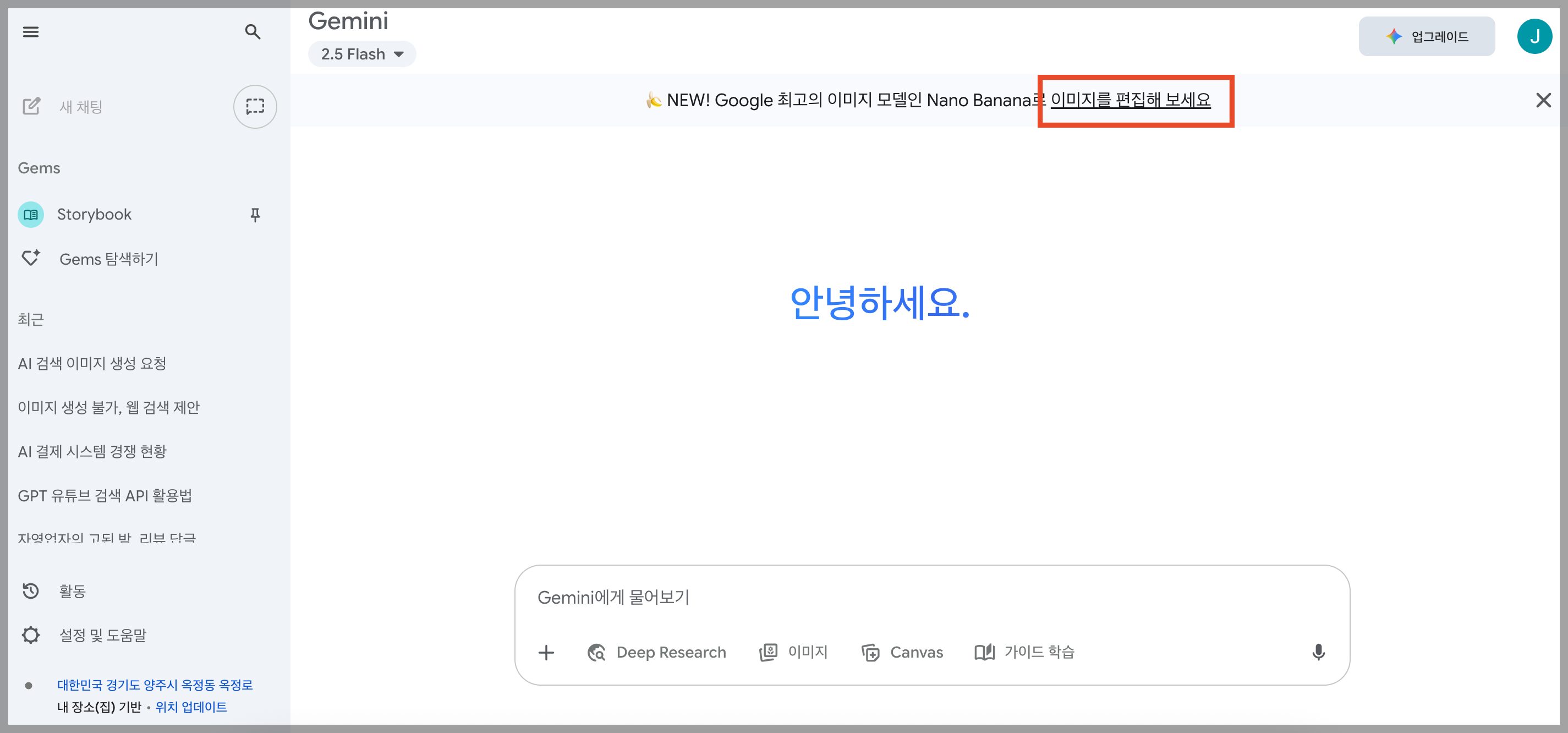Click the 업그레이드 button
This screenshot has height=733, width=1568.
tap(1426, 36)
